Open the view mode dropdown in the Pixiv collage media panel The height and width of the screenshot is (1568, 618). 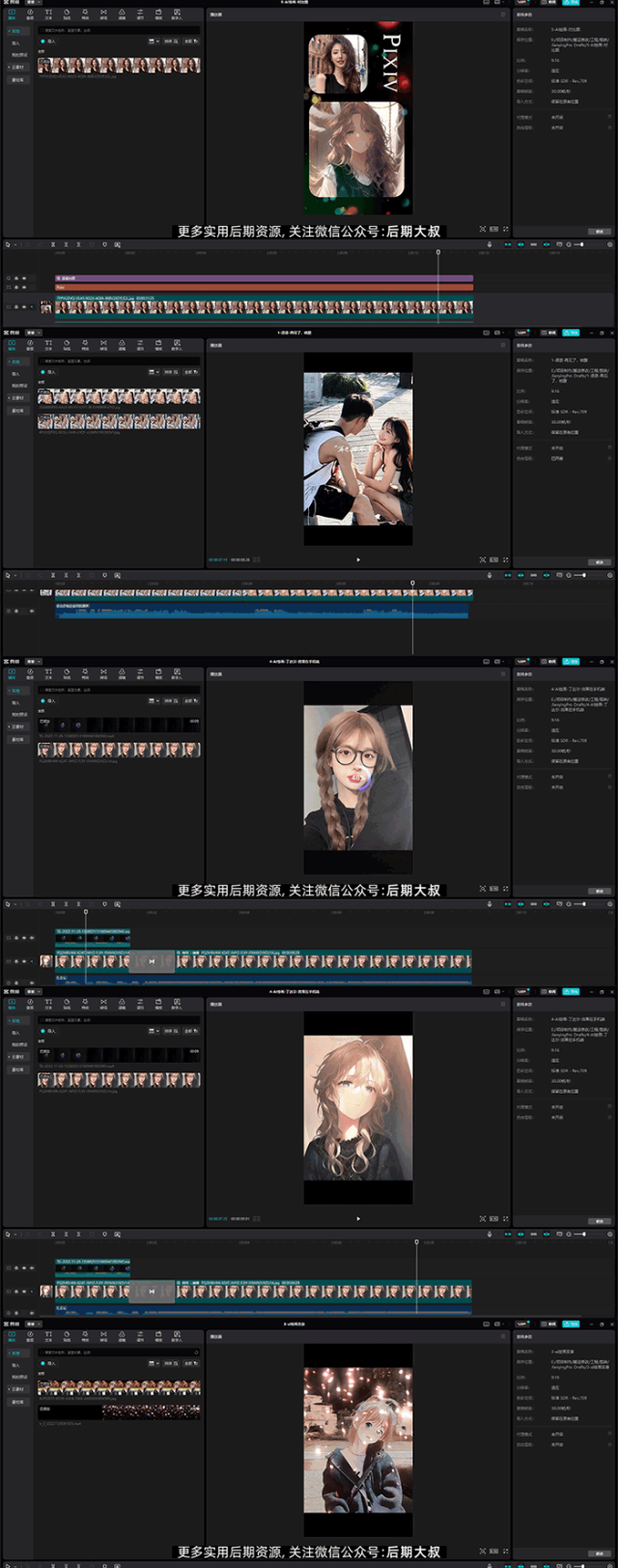click(154, 42)
